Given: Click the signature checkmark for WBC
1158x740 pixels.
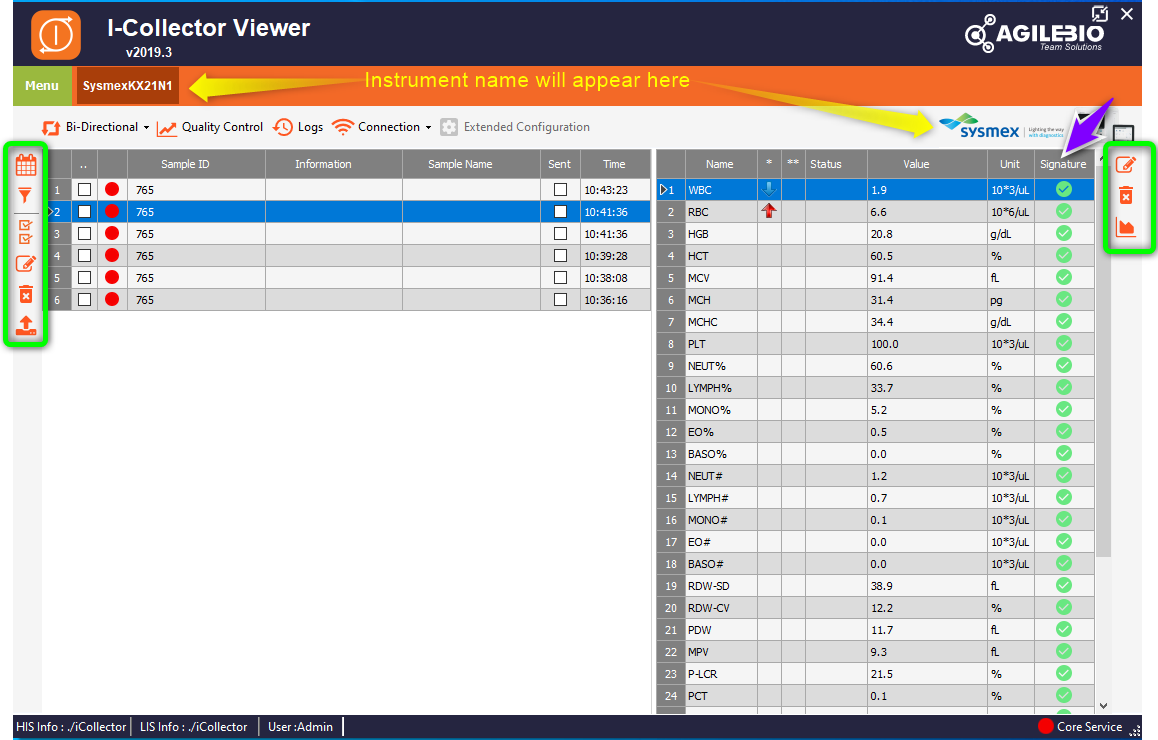Looking at the screenshot, I should [1063, 189].
